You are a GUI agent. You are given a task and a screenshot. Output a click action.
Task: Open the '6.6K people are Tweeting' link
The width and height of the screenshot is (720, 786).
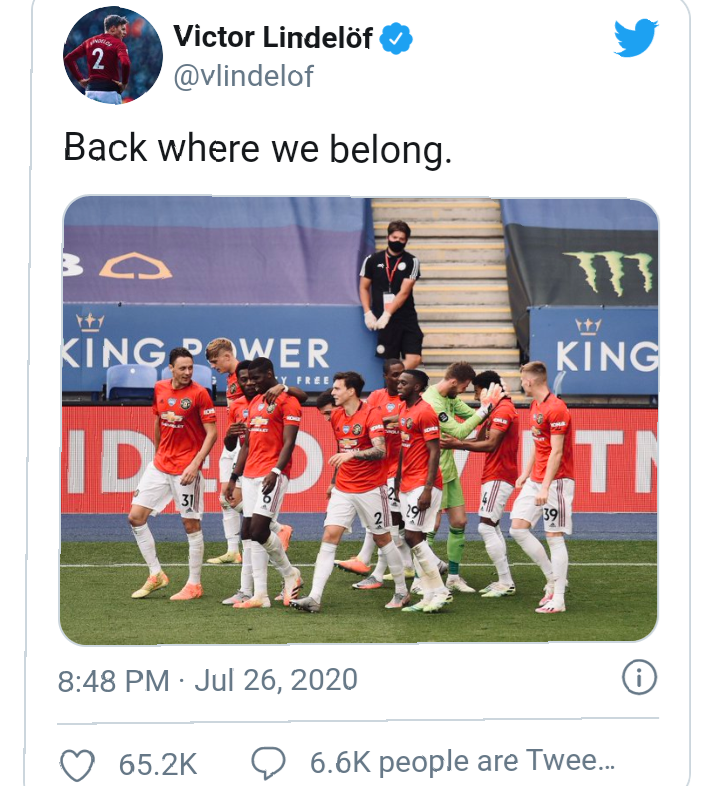coord(462,765)
